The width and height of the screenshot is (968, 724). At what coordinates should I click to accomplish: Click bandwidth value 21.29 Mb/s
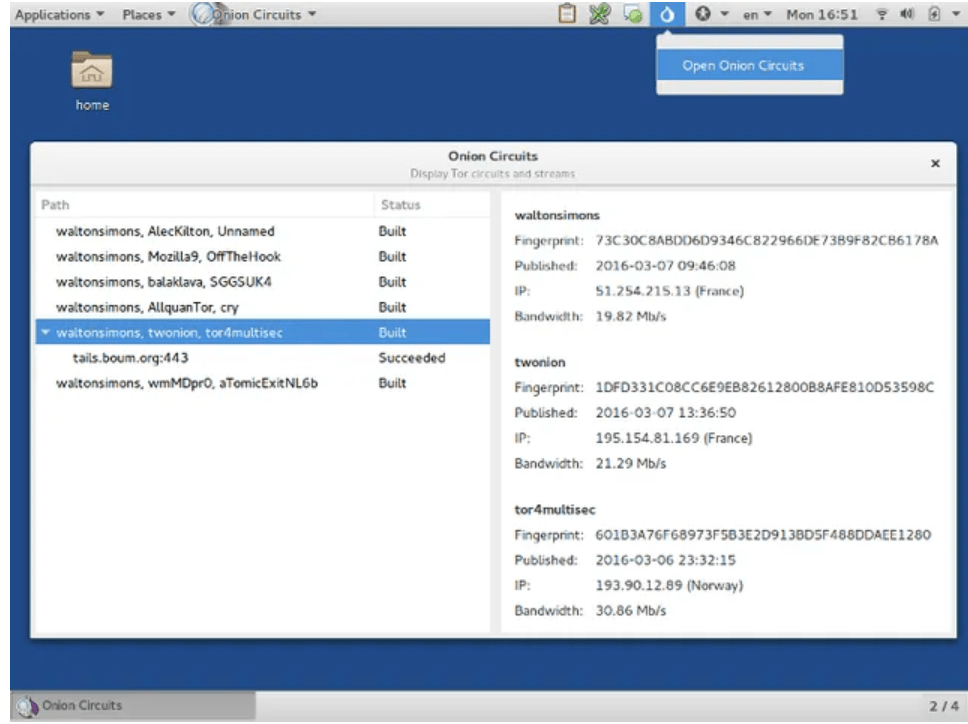pos(631,464)
